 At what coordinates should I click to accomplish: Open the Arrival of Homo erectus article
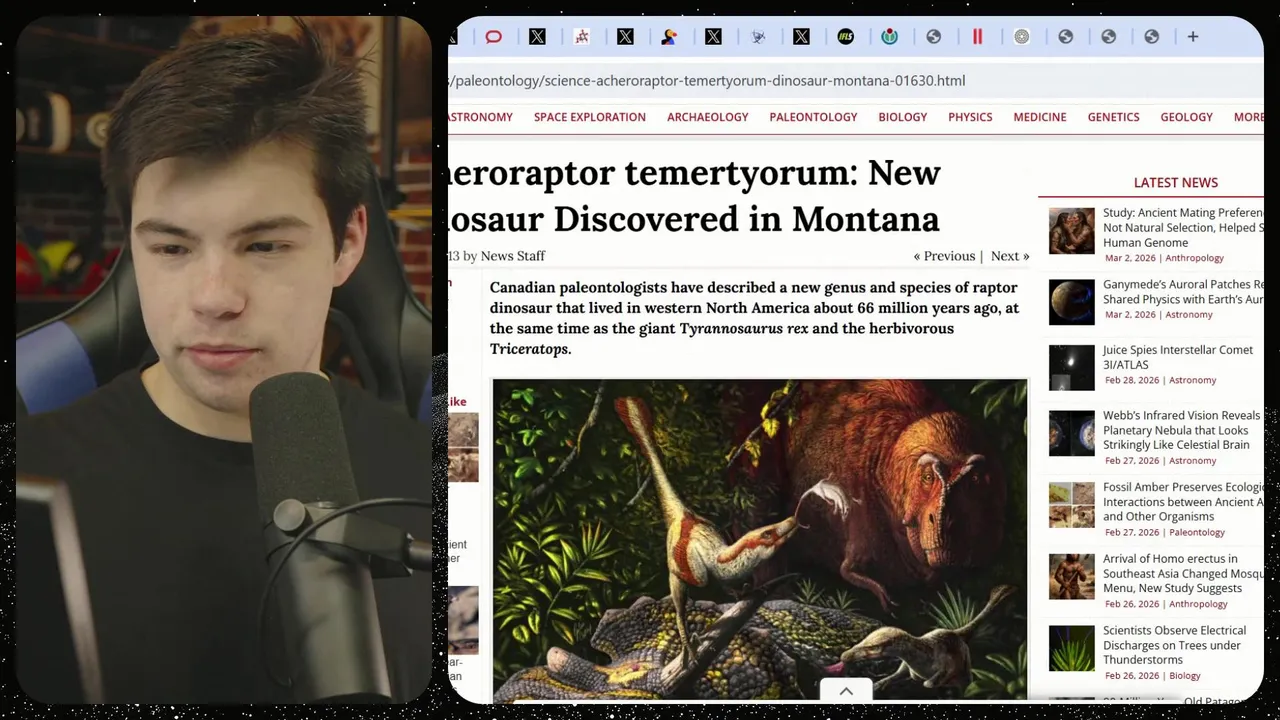click(1183, 573)
